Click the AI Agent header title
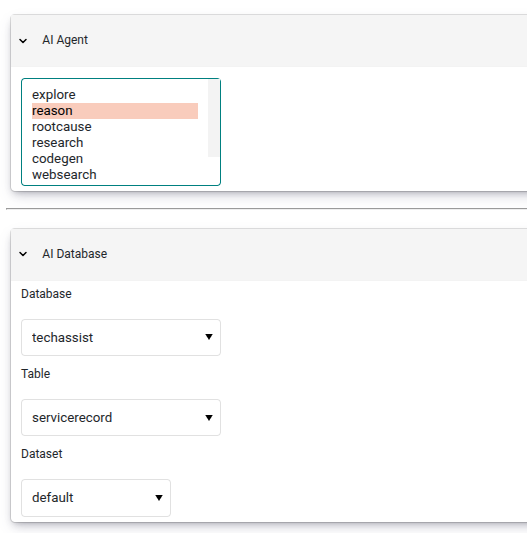527x533 pixels. 65,40
